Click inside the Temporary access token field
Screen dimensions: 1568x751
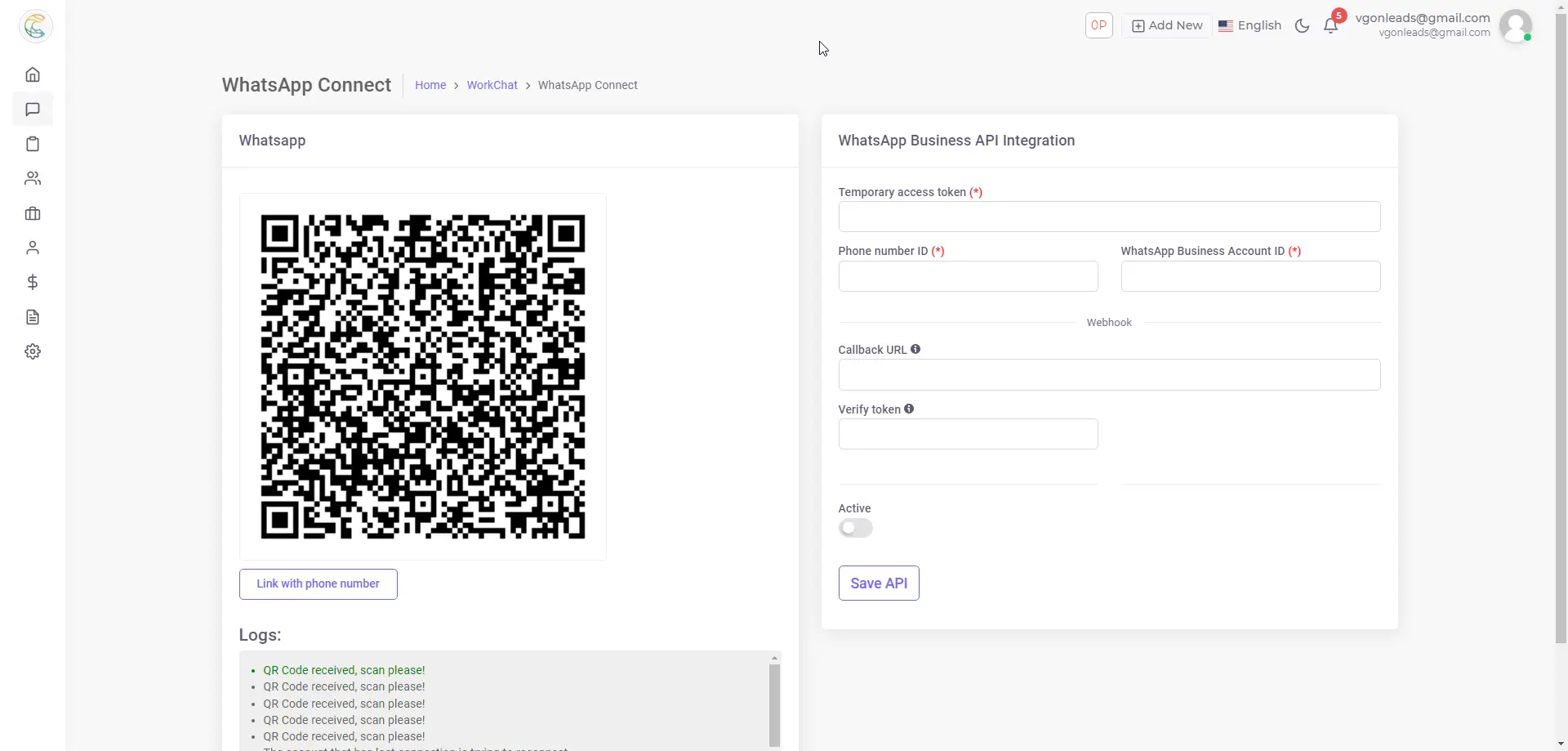[x=1108, y=216]
